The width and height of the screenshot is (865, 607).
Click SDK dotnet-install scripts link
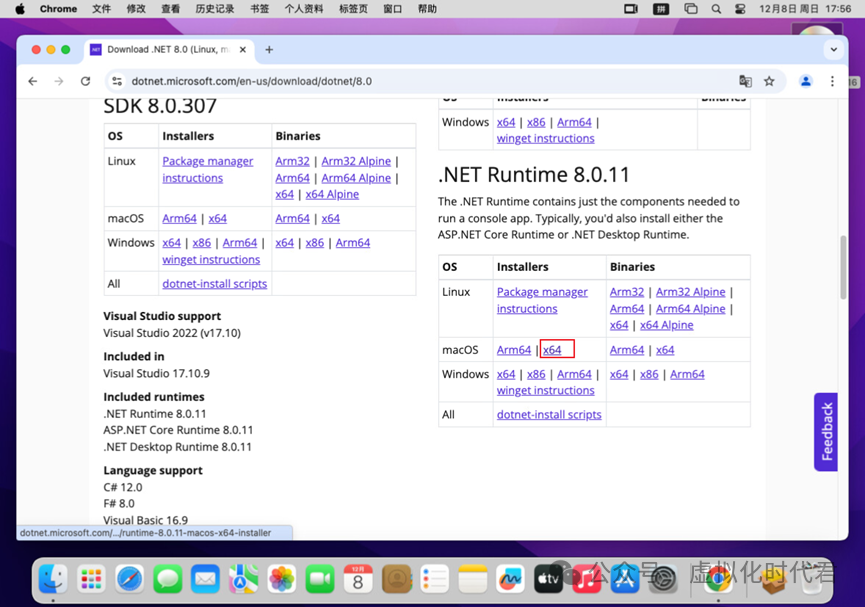tap(215, 284)
